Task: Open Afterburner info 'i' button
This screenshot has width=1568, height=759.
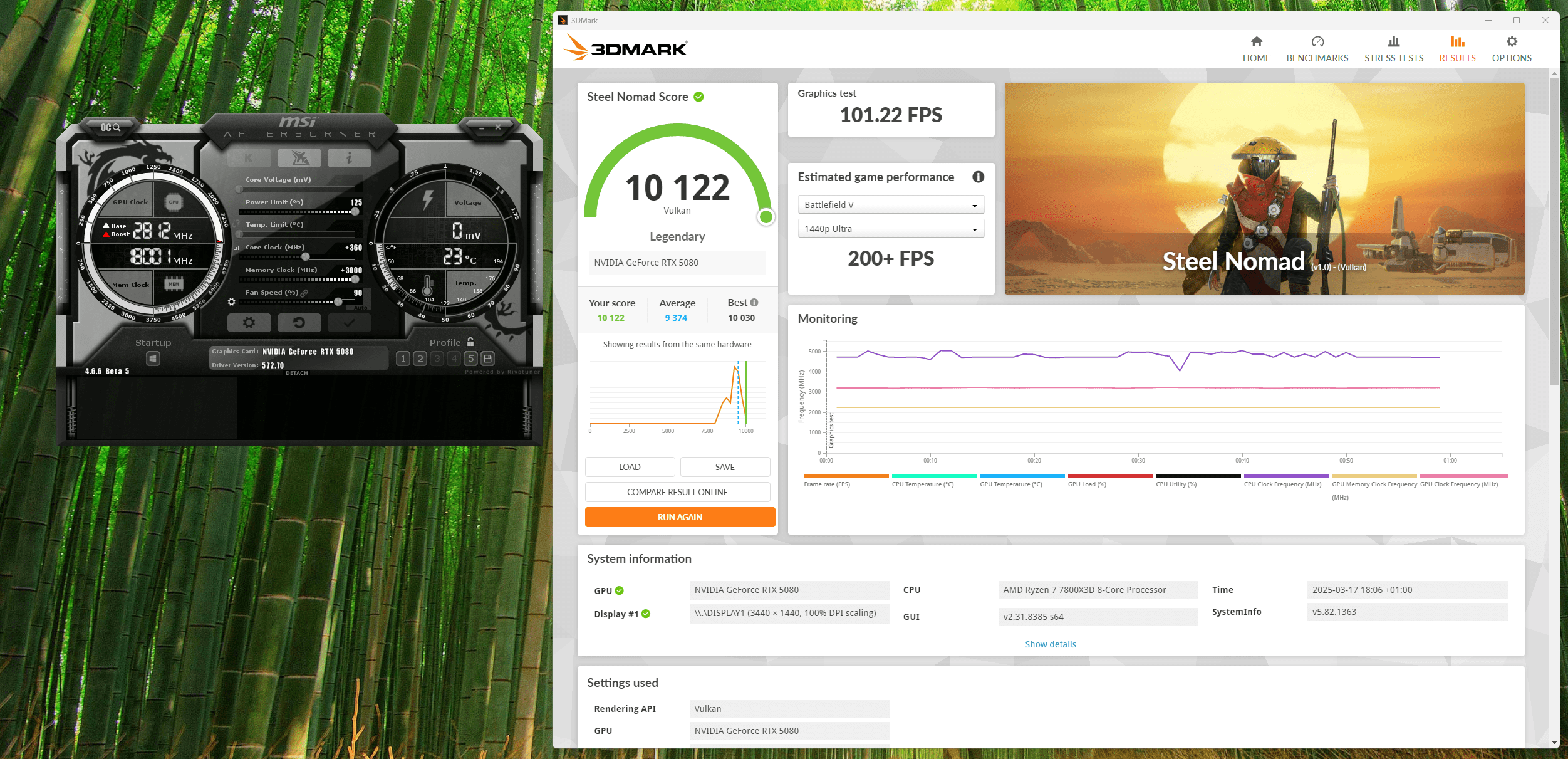Action: click(x=349, y=158)
